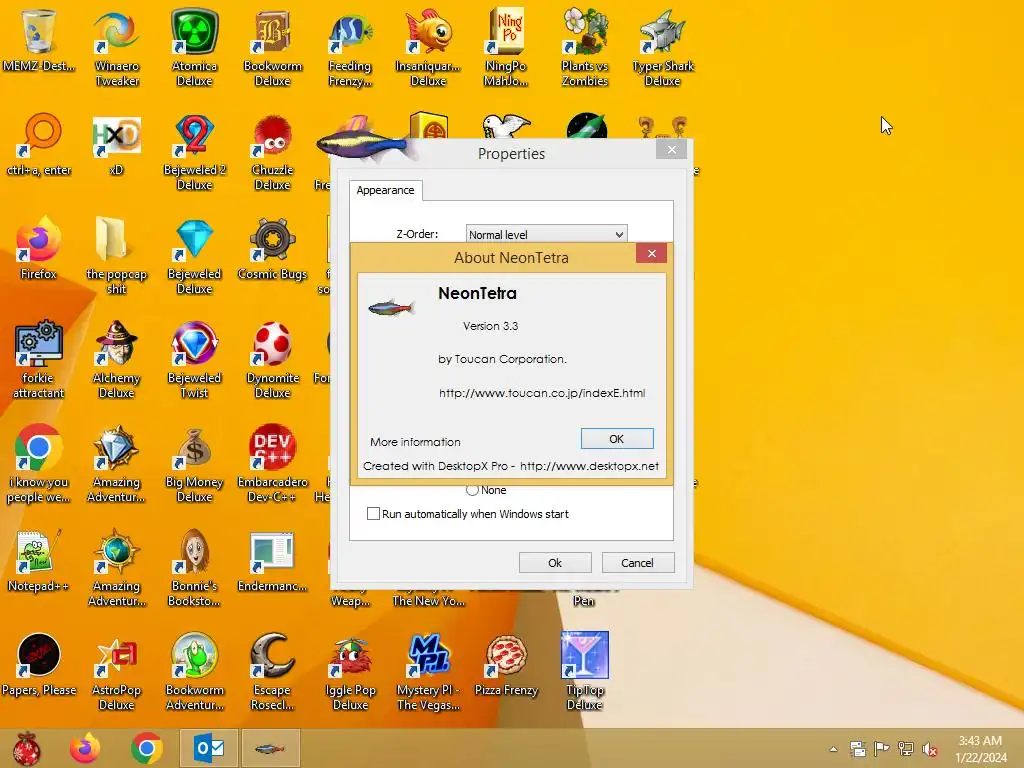Image resolution: width=1024 pixels, height=768 pixels.
Task: Open Outlook from the taskbar
Action: click(209, 748)
